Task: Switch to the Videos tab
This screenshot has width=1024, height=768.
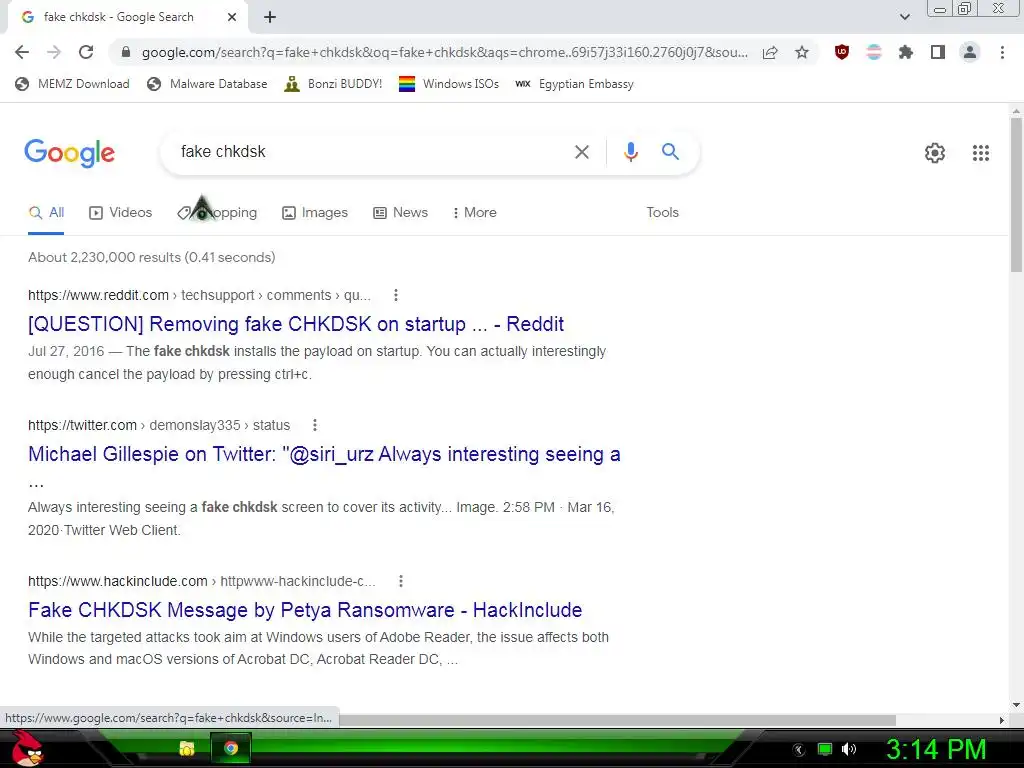Action: (121, 213)
